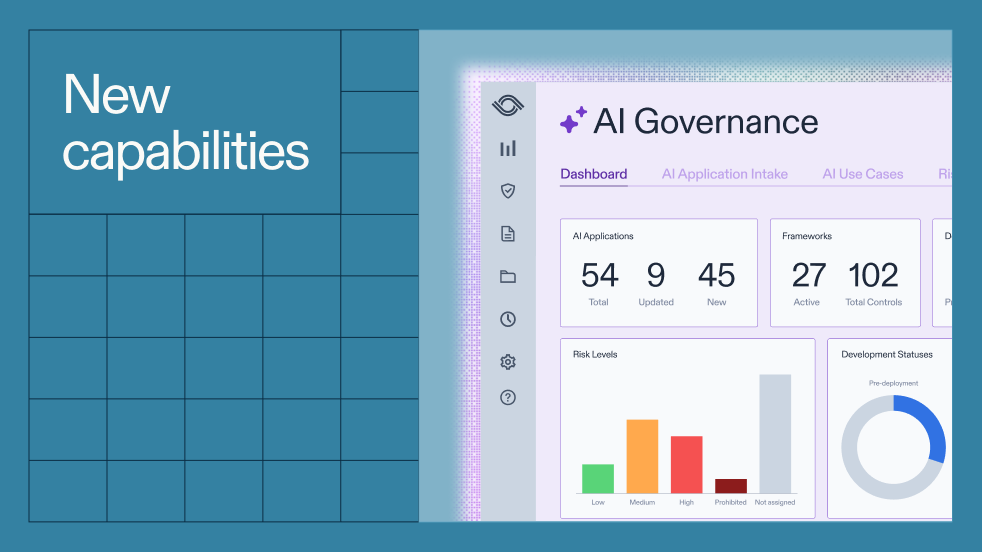Click the Frameworks card title
Image resolution: width=982 pixels, height=552 pixels.
coord(807,236)
